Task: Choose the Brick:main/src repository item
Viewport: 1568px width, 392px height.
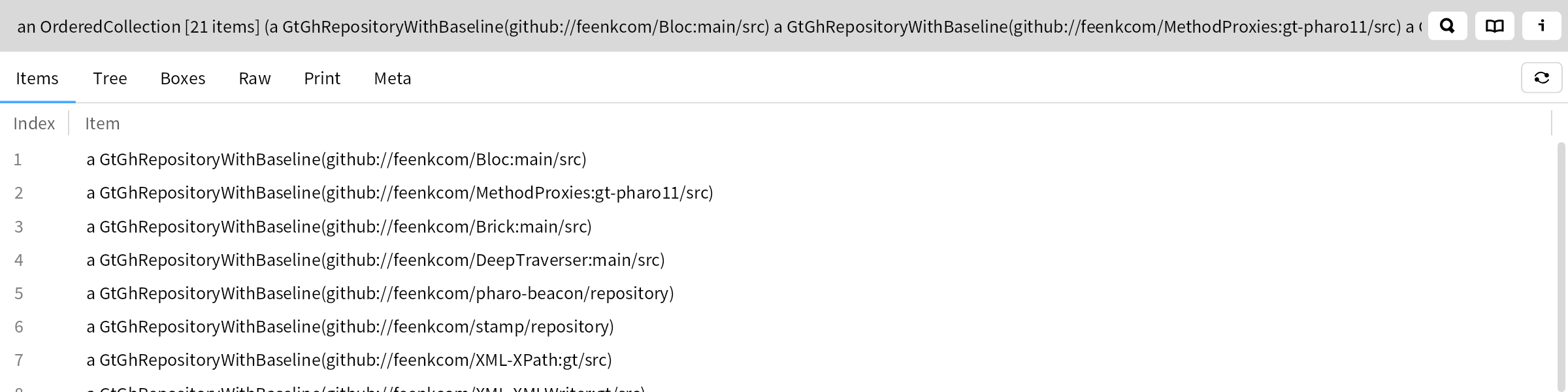Action: 777,227
